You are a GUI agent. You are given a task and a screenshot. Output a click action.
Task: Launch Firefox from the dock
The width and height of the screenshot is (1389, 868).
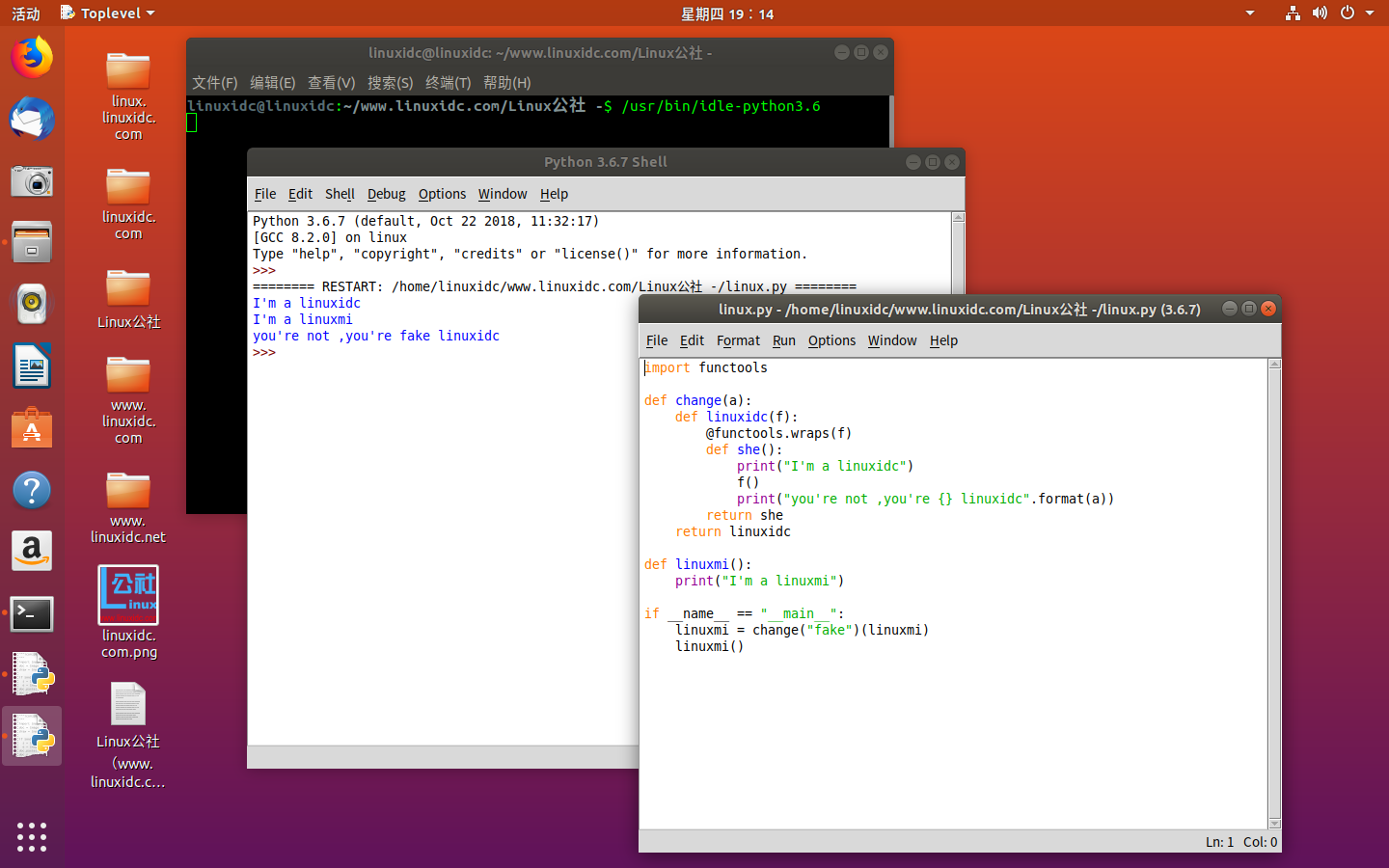tap(32, 57)
